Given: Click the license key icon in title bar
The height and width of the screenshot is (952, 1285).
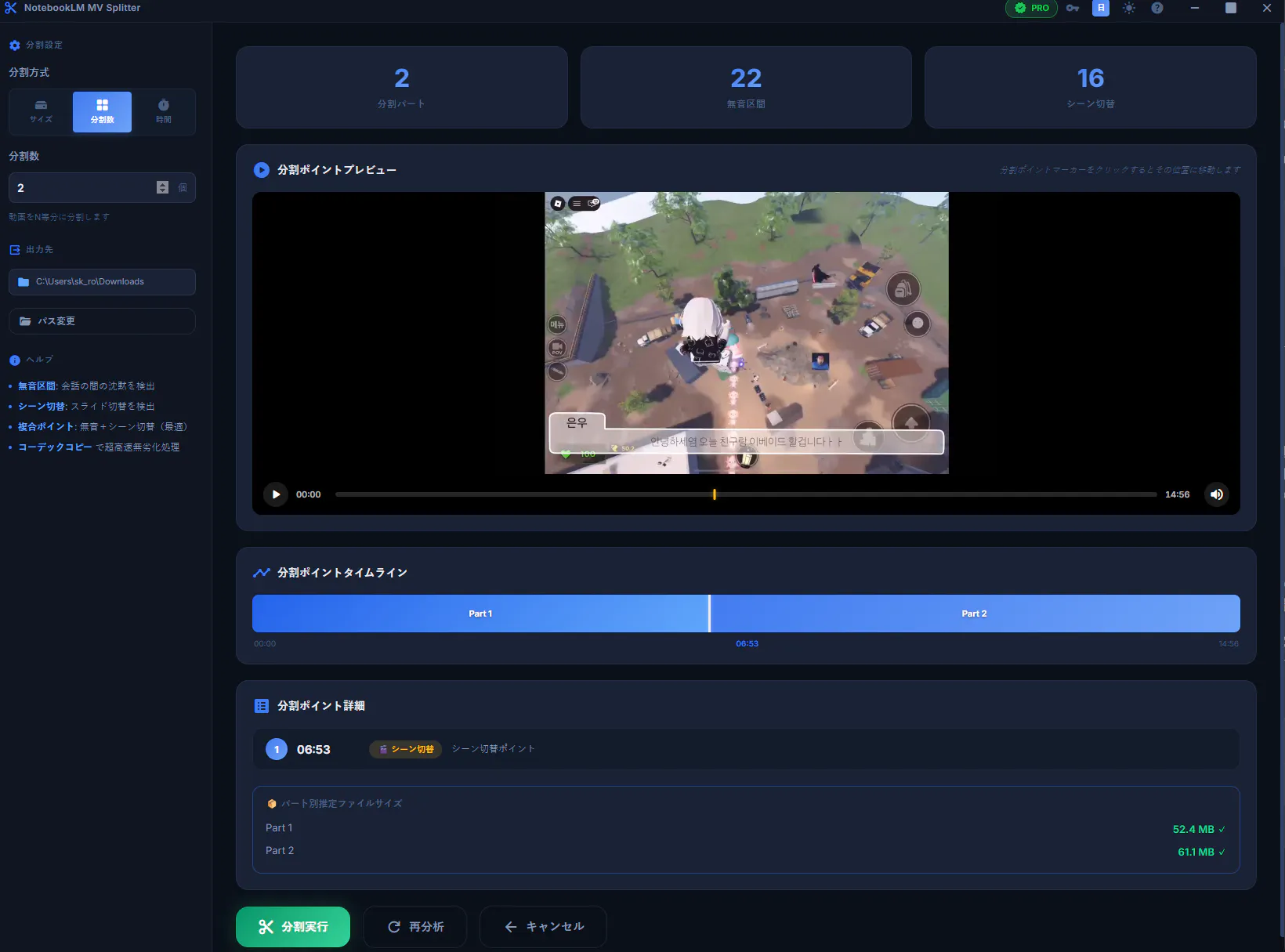Looking at the screenshot, I should tap(1073, 8).
